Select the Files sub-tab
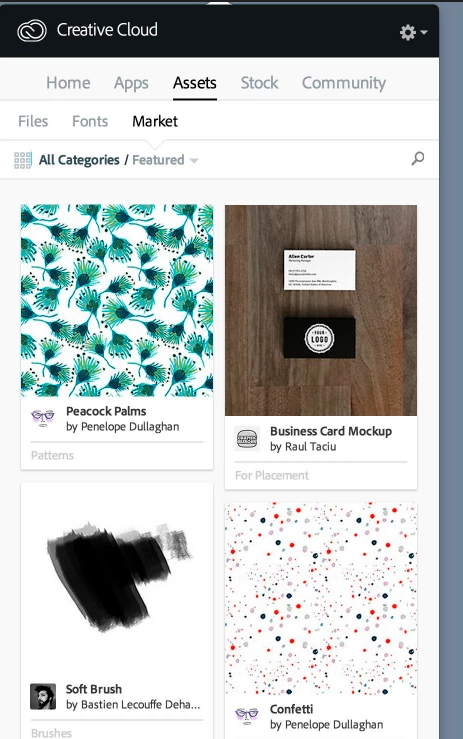463x739 pixels. pyautogui.click(x=33, y=121)
